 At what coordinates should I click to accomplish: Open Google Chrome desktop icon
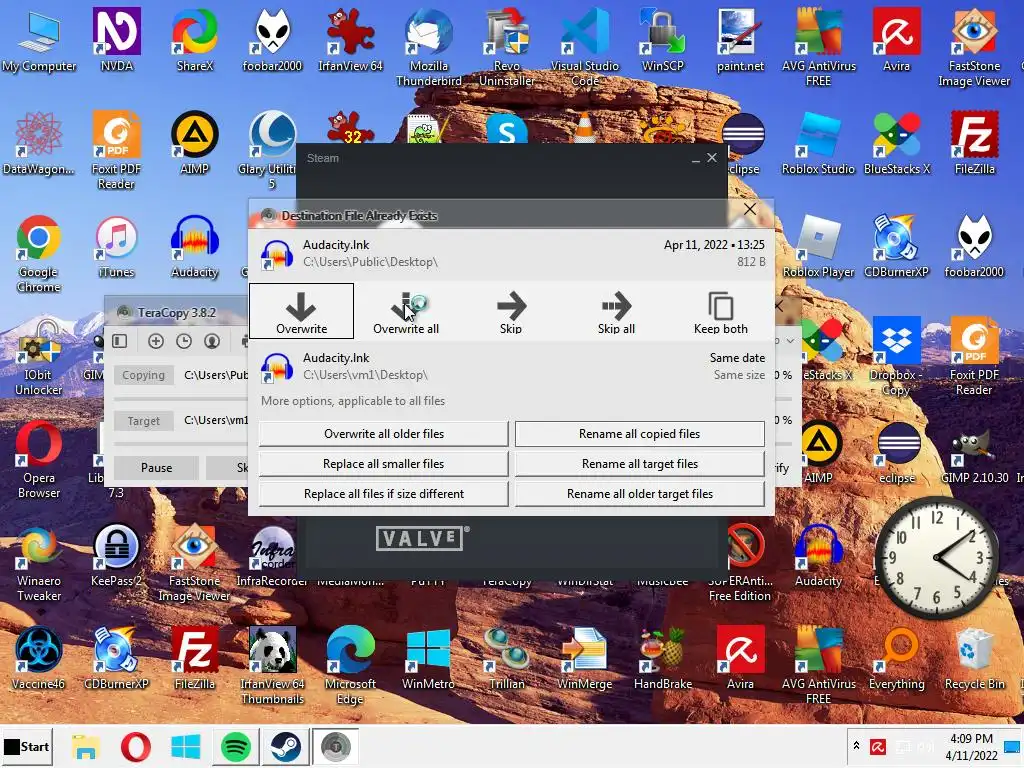tap(39, 253)
